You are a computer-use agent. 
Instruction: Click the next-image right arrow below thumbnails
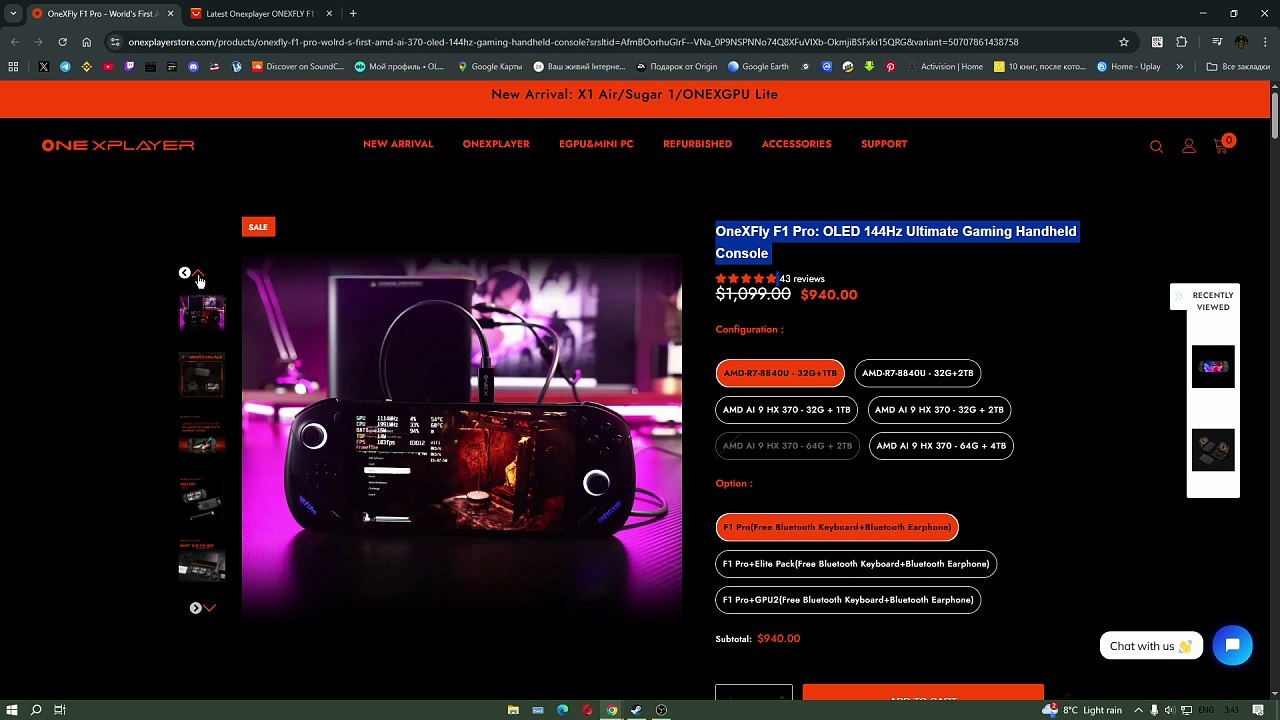[x=196, y=608]
